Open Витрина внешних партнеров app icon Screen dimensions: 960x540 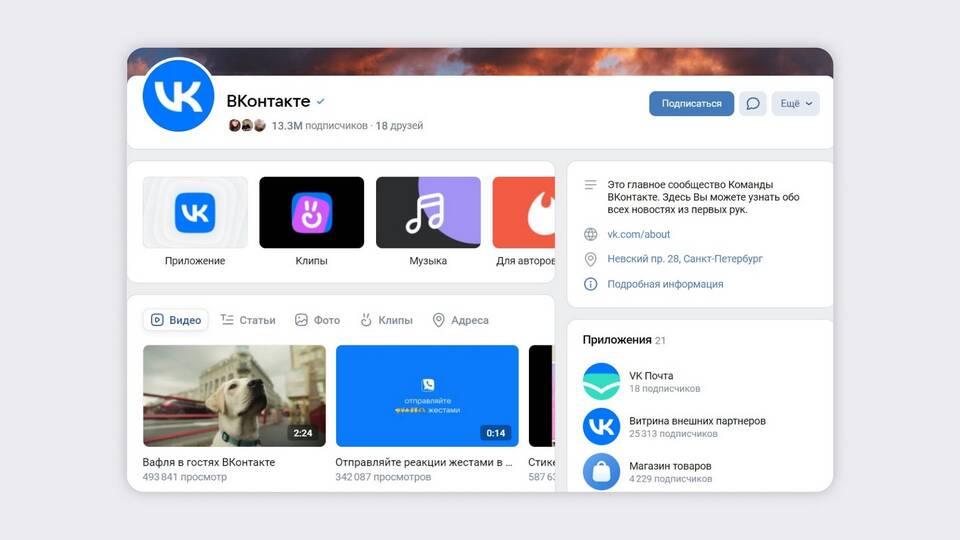coord(601,427)
